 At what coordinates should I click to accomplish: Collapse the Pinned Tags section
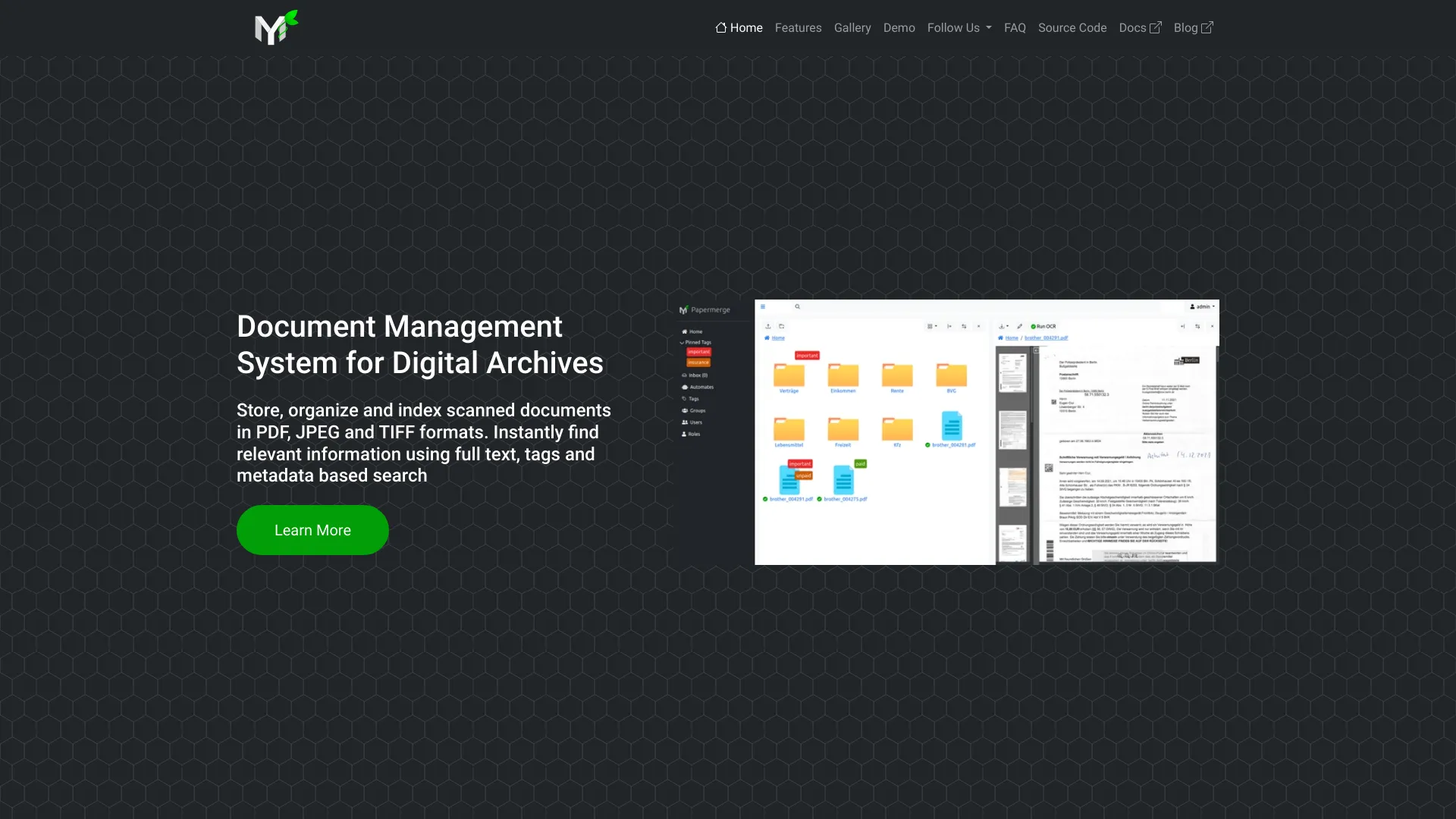[x=682, y=343]
